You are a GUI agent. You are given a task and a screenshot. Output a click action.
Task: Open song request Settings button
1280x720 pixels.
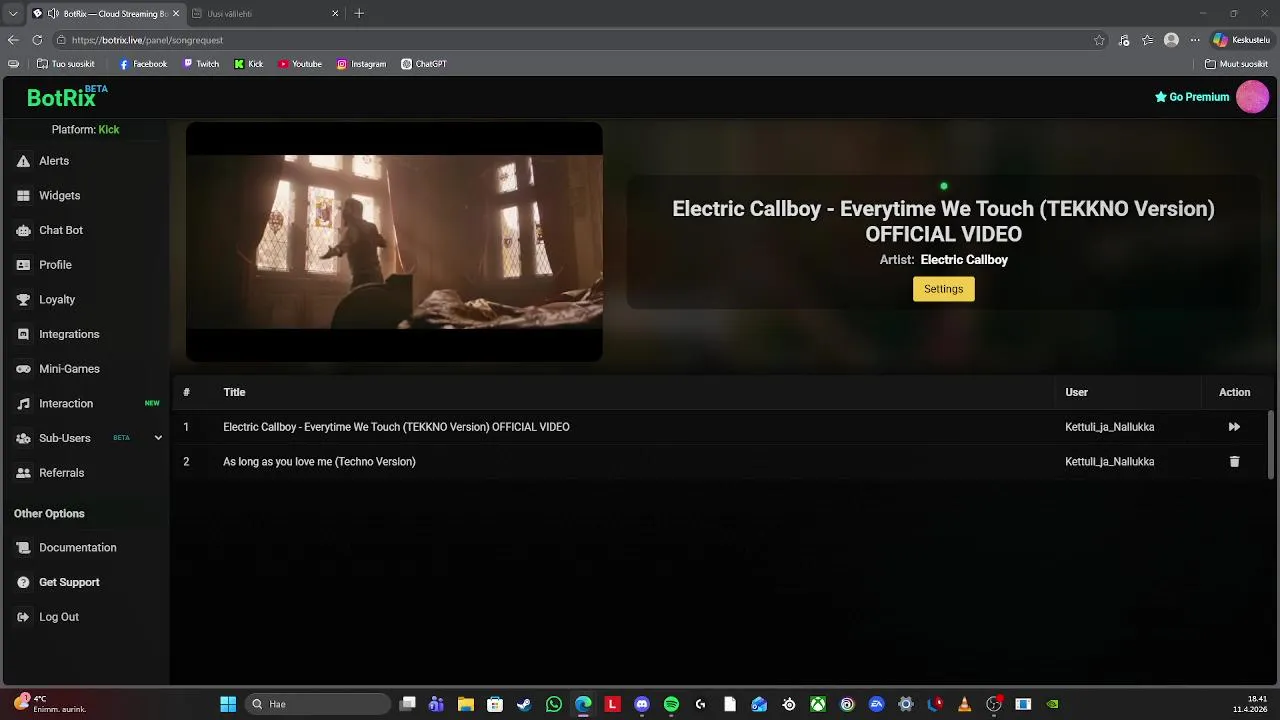[943, 289]
